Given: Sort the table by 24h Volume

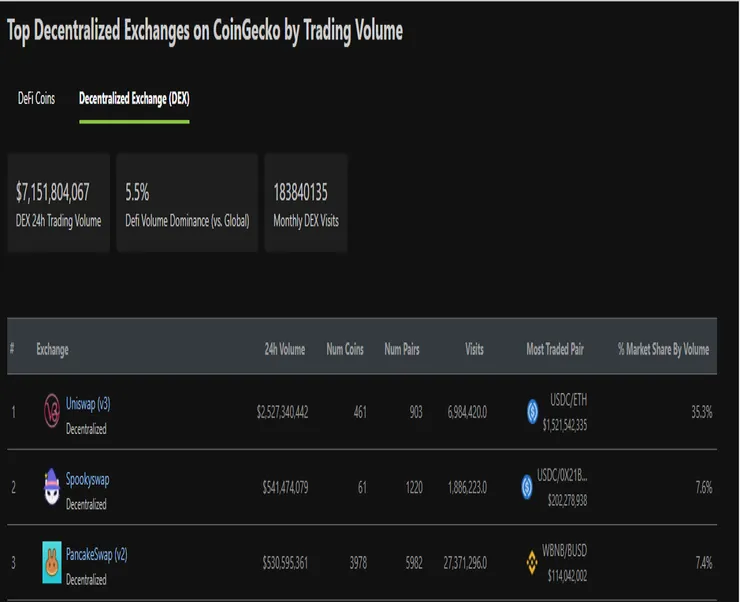Looking at the screenshot, I should [x=284, y=349].
